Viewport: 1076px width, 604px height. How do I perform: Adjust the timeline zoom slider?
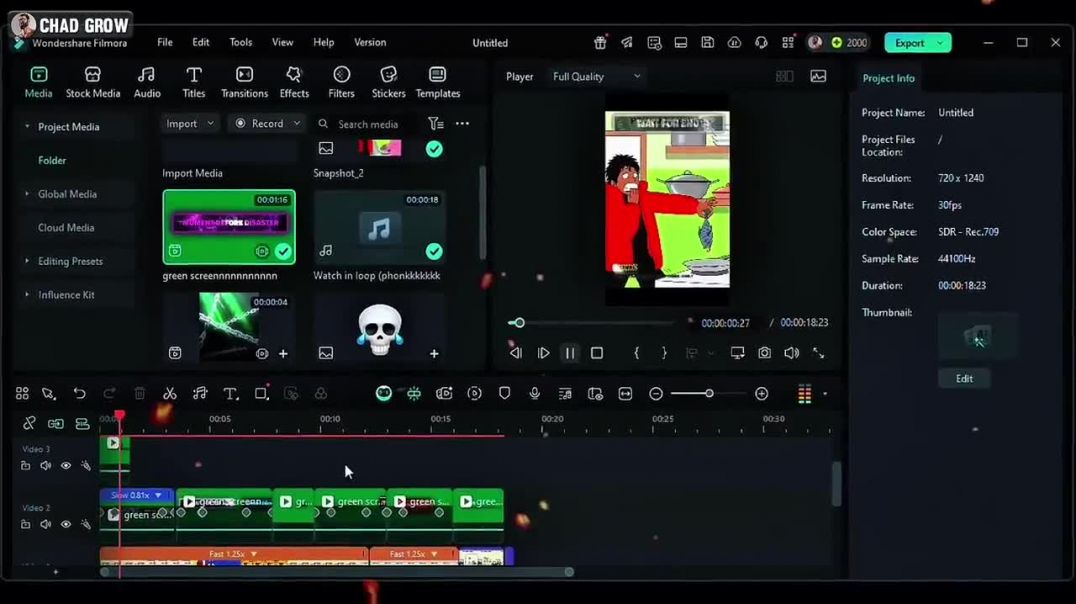click(x=709, y=394)
